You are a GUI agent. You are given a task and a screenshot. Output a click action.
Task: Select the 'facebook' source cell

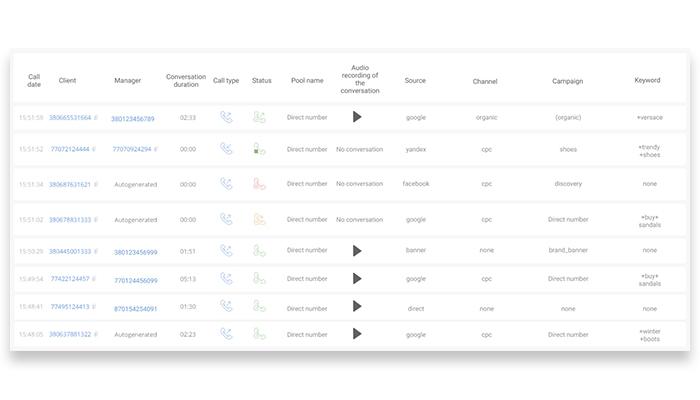point(416,183)
